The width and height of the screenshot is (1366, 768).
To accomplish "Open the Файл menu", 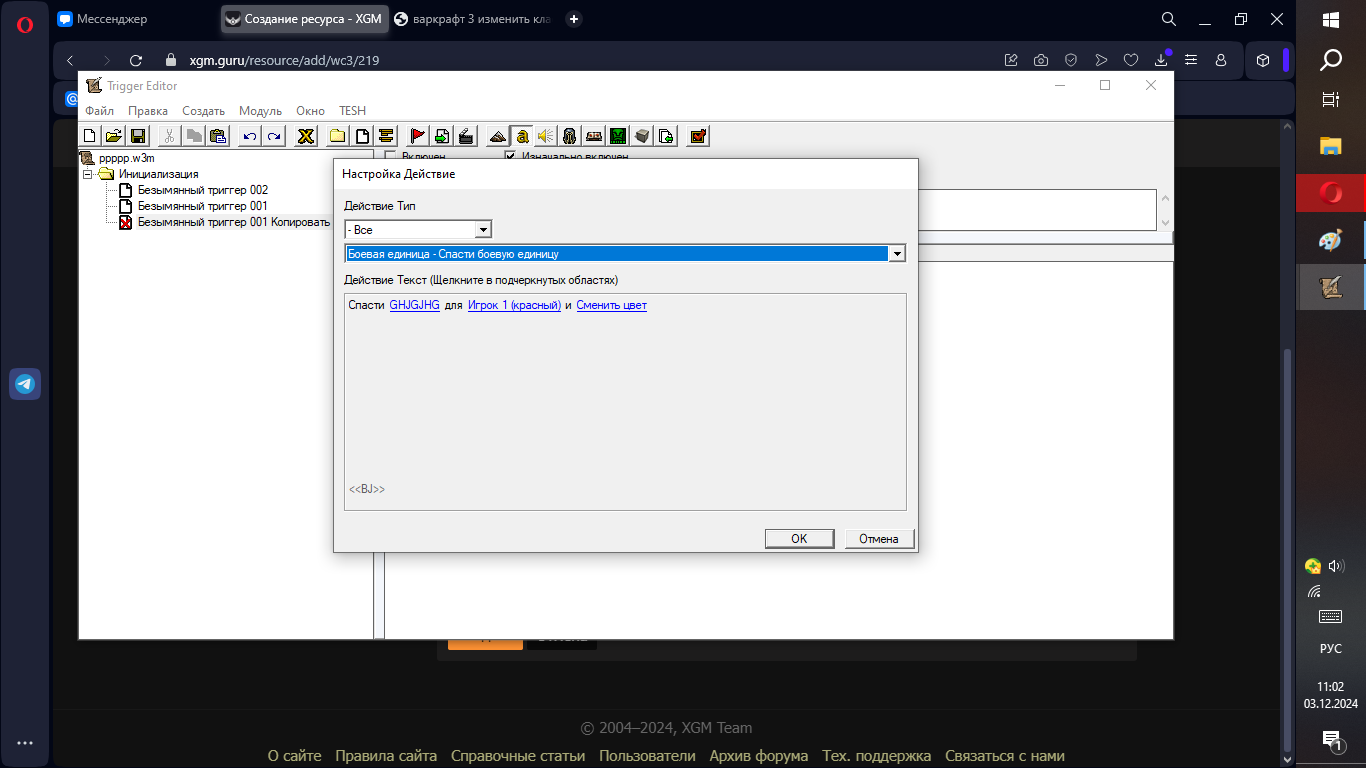I will (x=100, y=111).
